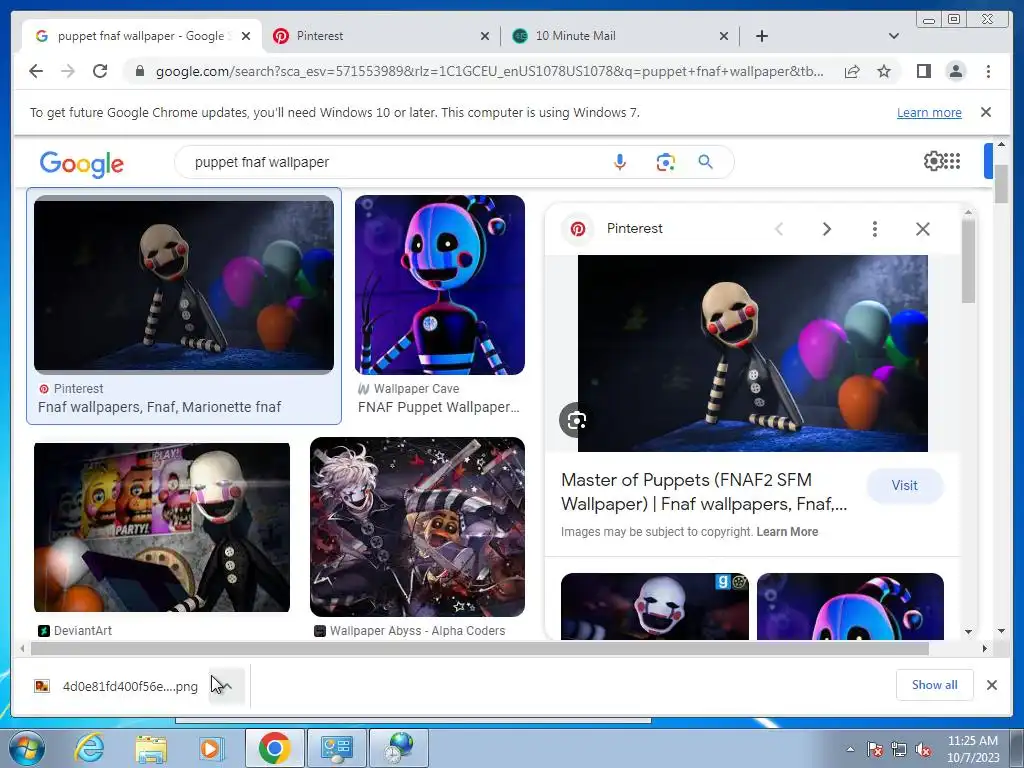Open Chrome three-dot menu
1024x768 pixels.
pyautogui.click(x=988, y=71)
